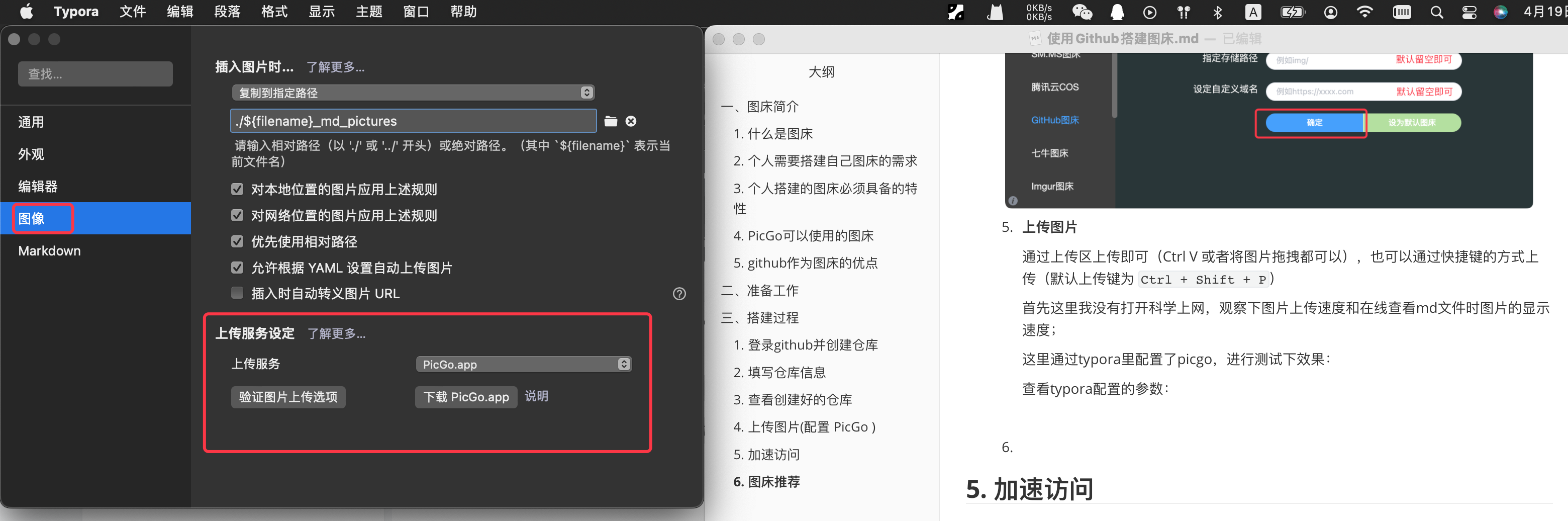Jump to outline item '三、搭建过程'

760,318
